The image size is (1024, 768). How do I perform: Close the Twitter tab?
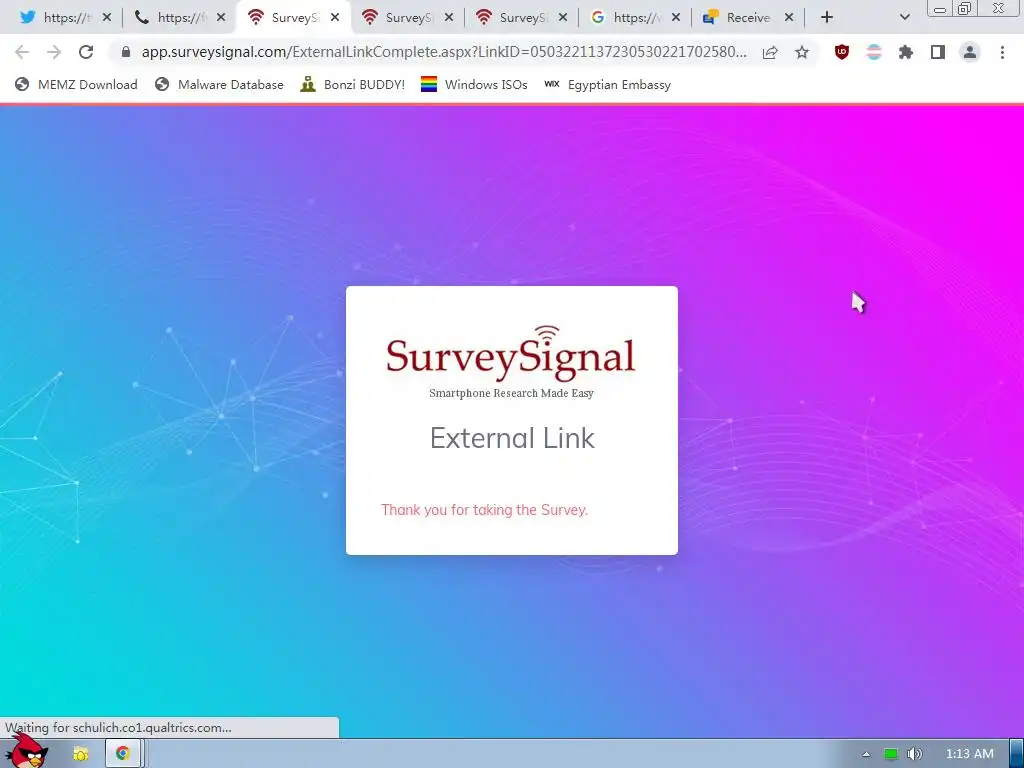(107, 18)
